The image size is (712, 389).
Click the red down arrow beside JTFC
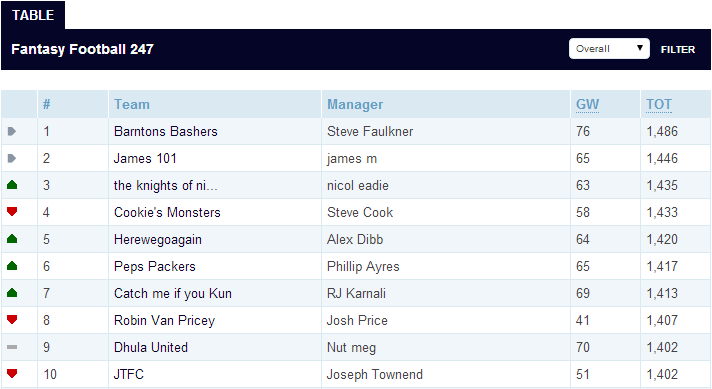12,374
